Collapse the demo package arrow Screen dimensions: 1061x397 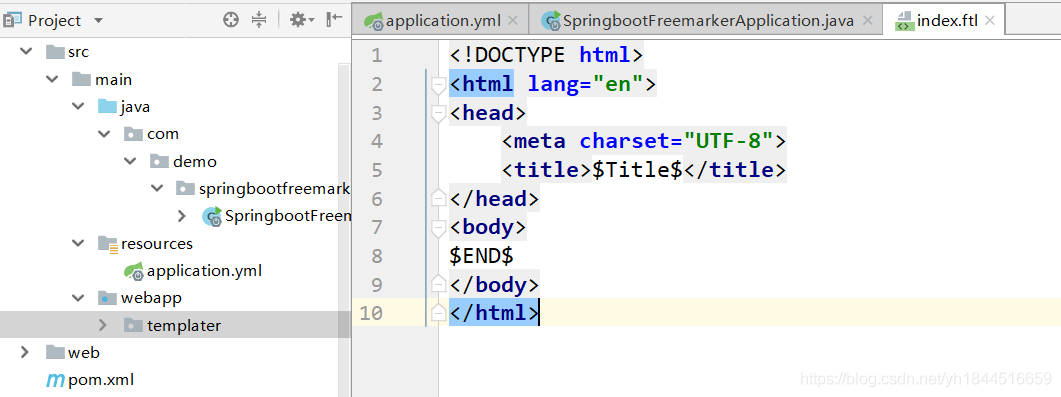(131, 162)
